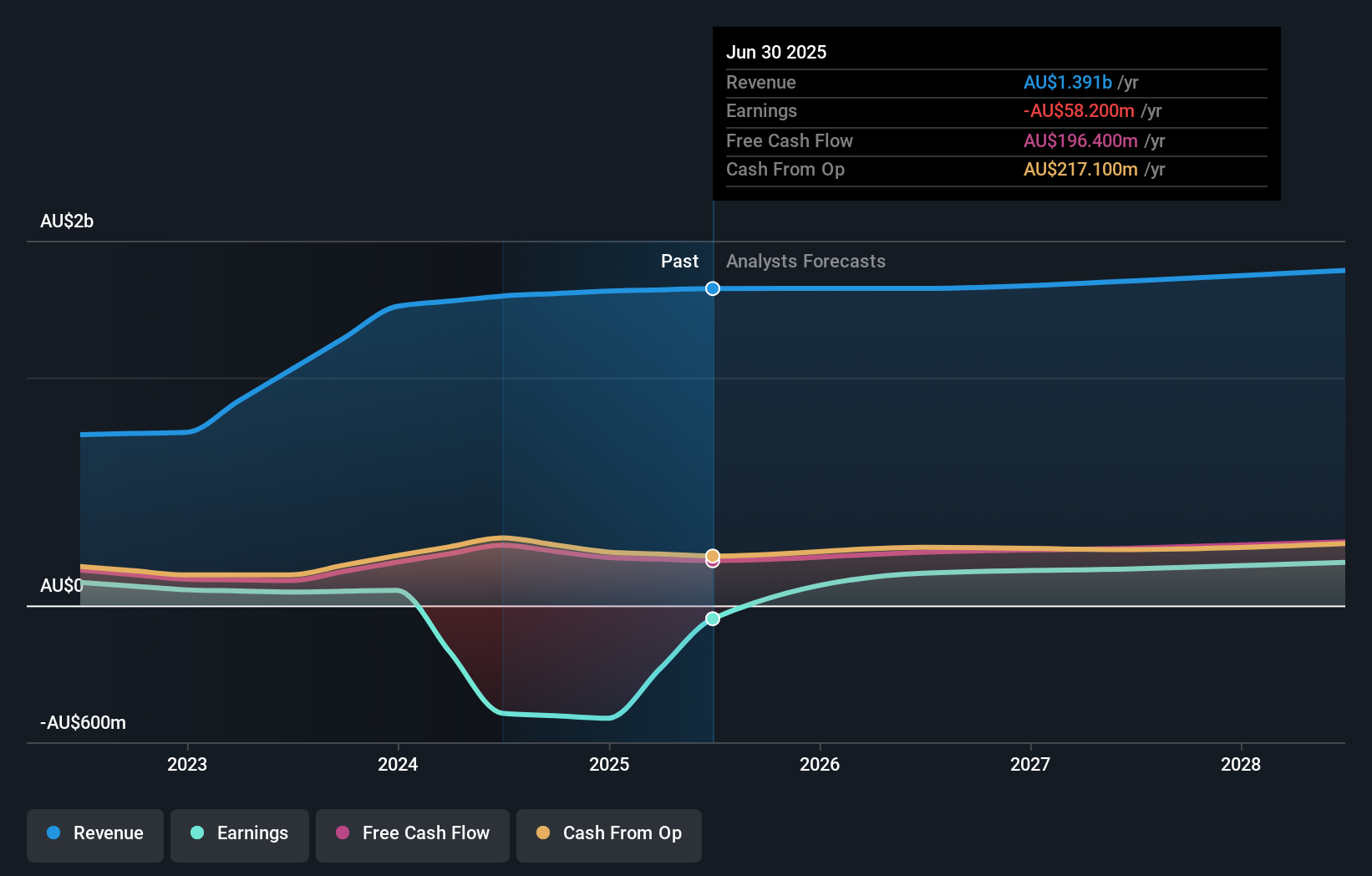This screenshot has height=876, width=1372.
Task: Click the Cash From Op marker at the forecast divider
Action: (x=712, y=554)
